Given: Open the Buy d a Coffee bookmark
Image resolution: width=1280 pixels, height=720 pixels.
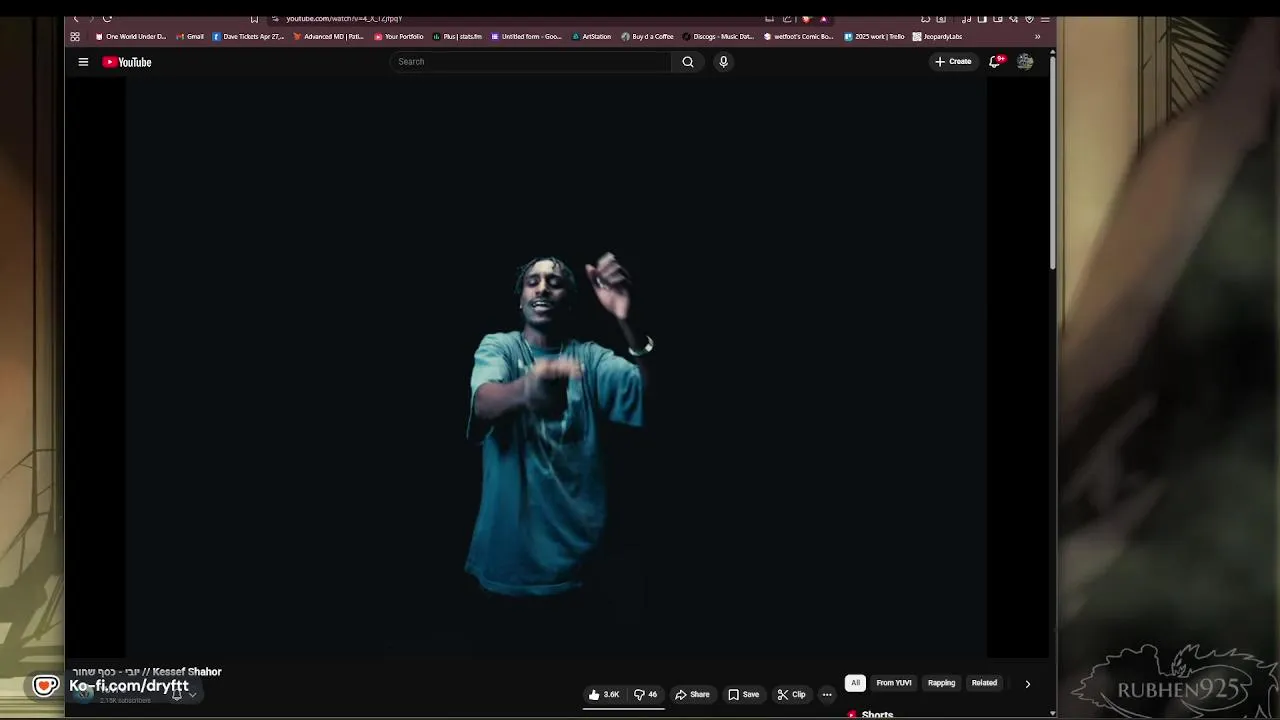Looking at the screenshot, I should [x=648, y=37].
